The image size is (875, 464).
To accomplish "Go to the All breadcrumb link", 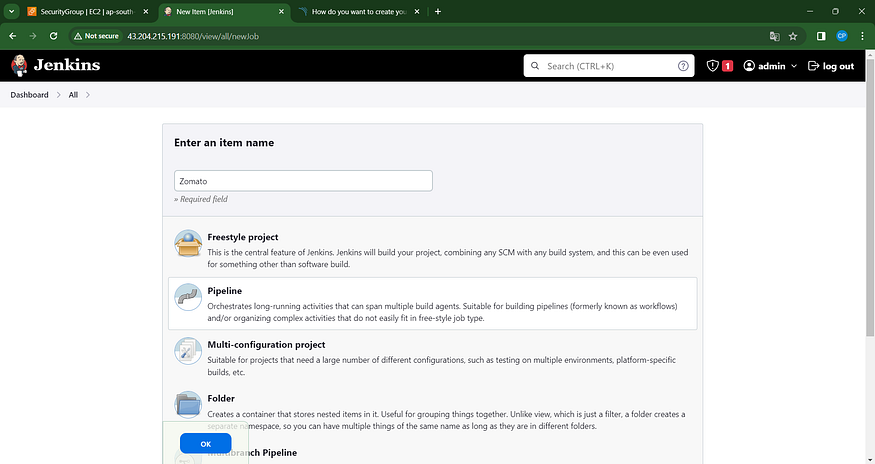I will 73,95.
